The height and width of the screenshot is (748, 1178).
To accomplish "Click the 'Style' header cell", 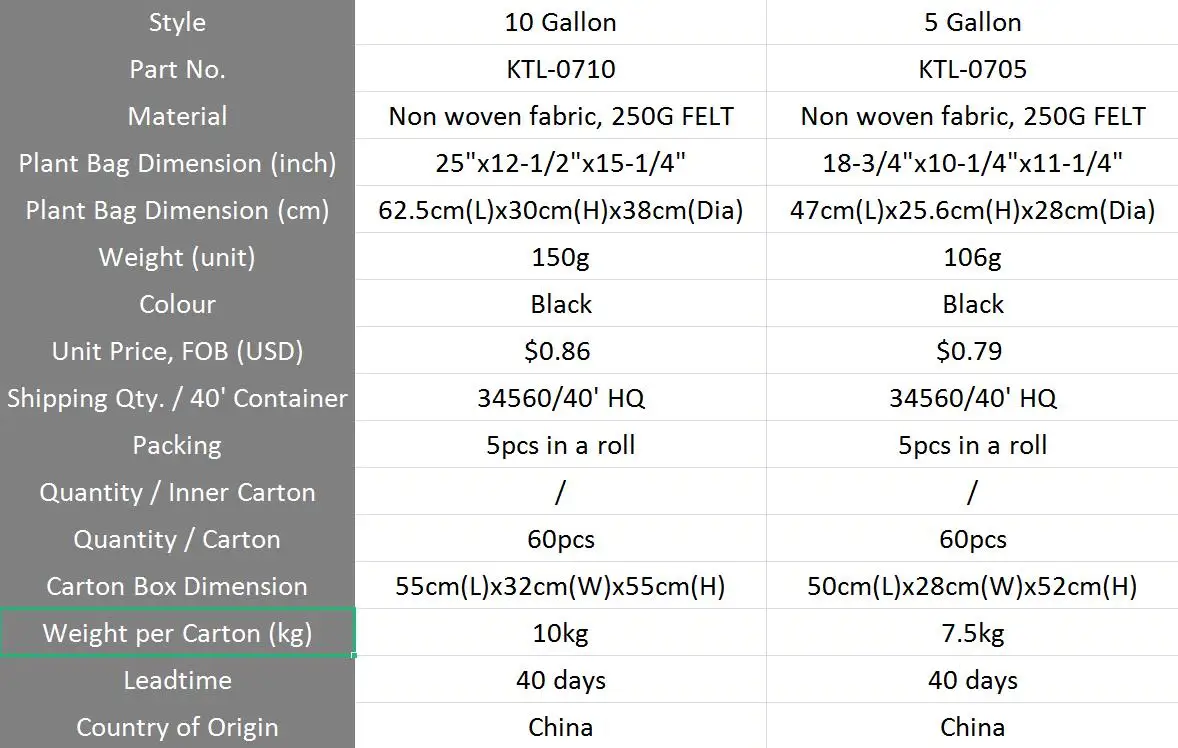I will click(x=177, y=22).
